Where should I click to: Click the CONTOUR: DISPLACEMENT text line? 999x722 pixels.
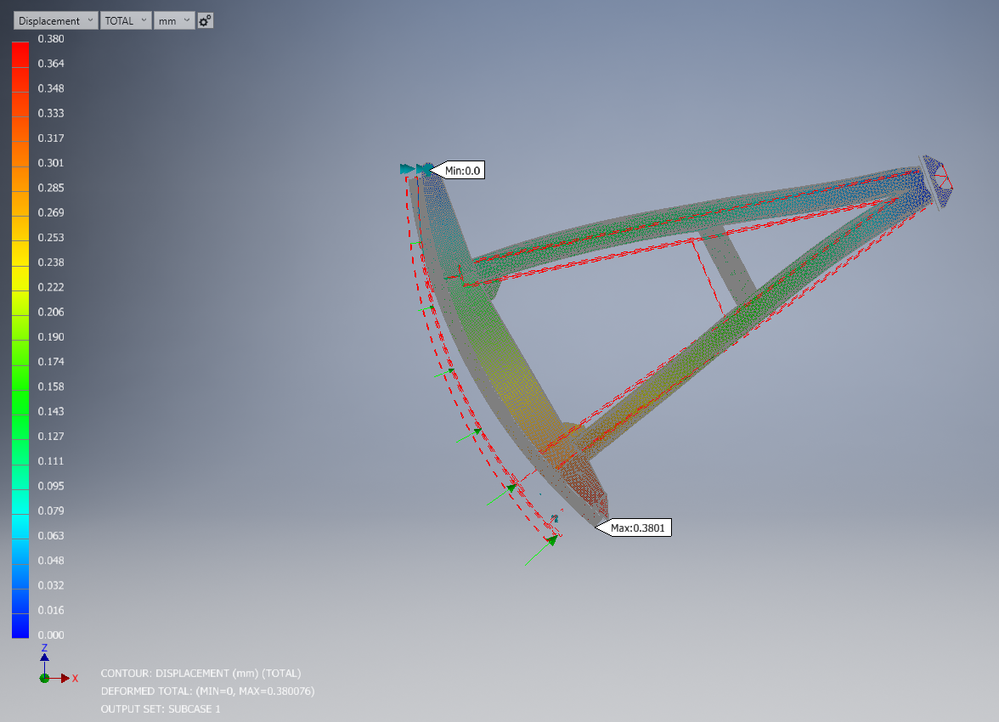click(201, 673)
